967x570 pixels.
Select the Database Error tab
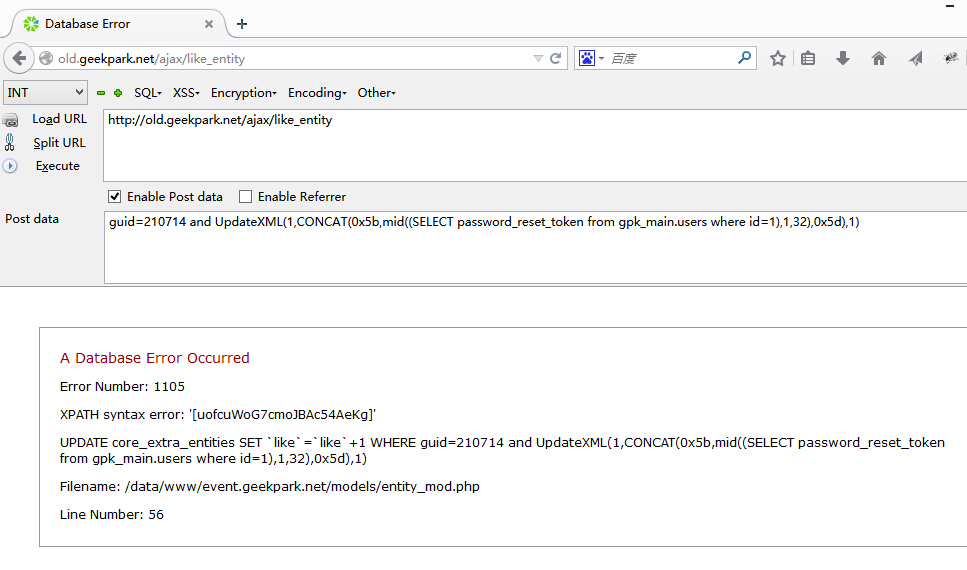[x=117, y=24]
